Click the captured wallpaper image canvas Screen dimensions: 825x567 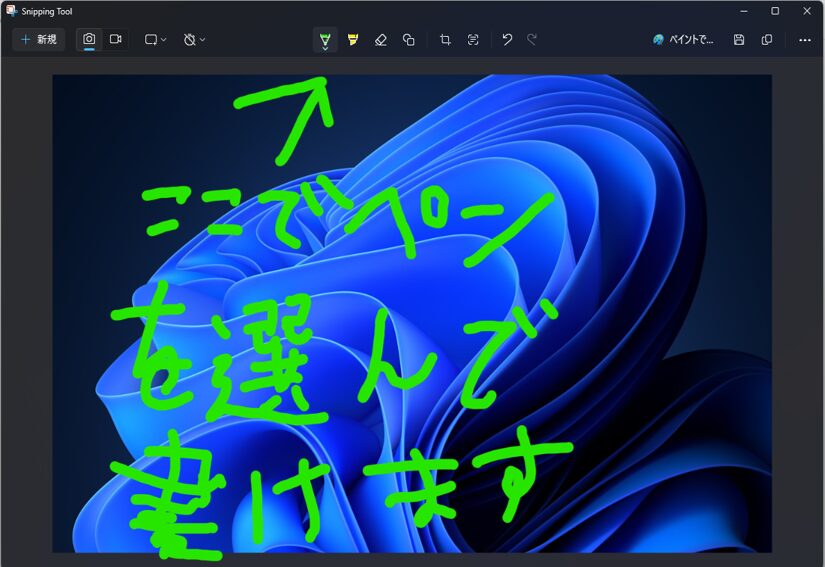pos(412,313)
